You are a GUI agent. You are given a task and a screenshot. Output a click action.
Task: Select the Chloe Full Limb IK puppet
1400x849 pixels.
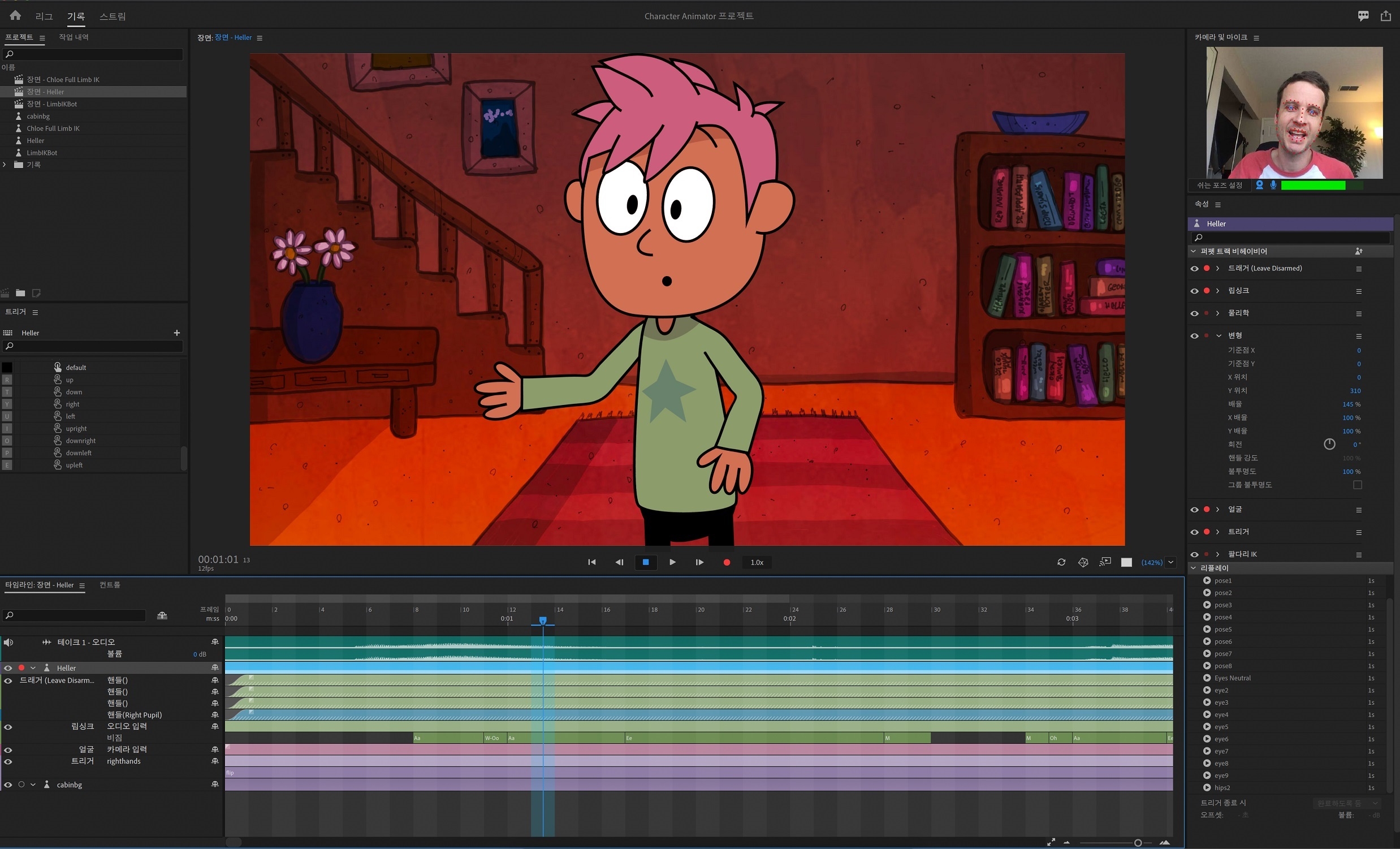53,128
